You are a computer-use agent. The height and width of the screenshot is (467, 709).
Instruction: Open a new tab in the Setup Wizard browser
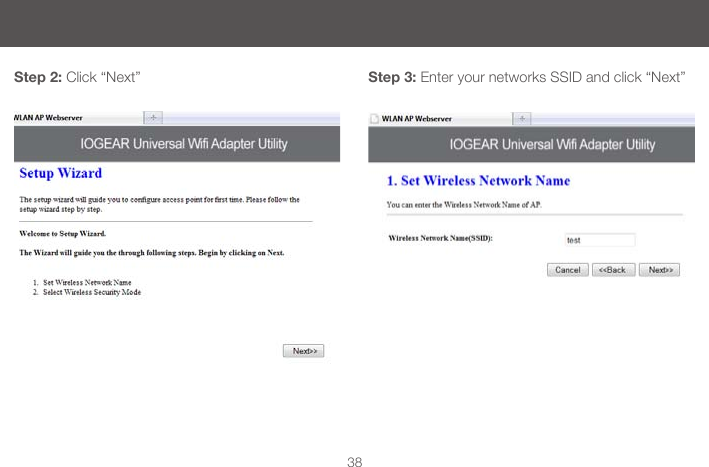(x=153, y=118)
